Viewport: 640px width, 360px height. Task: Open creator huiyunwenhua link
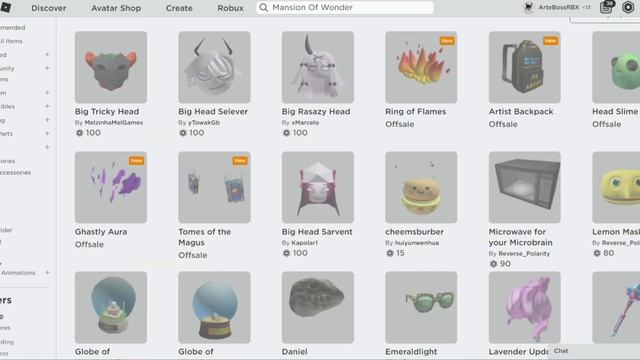[x=417, y=243]
